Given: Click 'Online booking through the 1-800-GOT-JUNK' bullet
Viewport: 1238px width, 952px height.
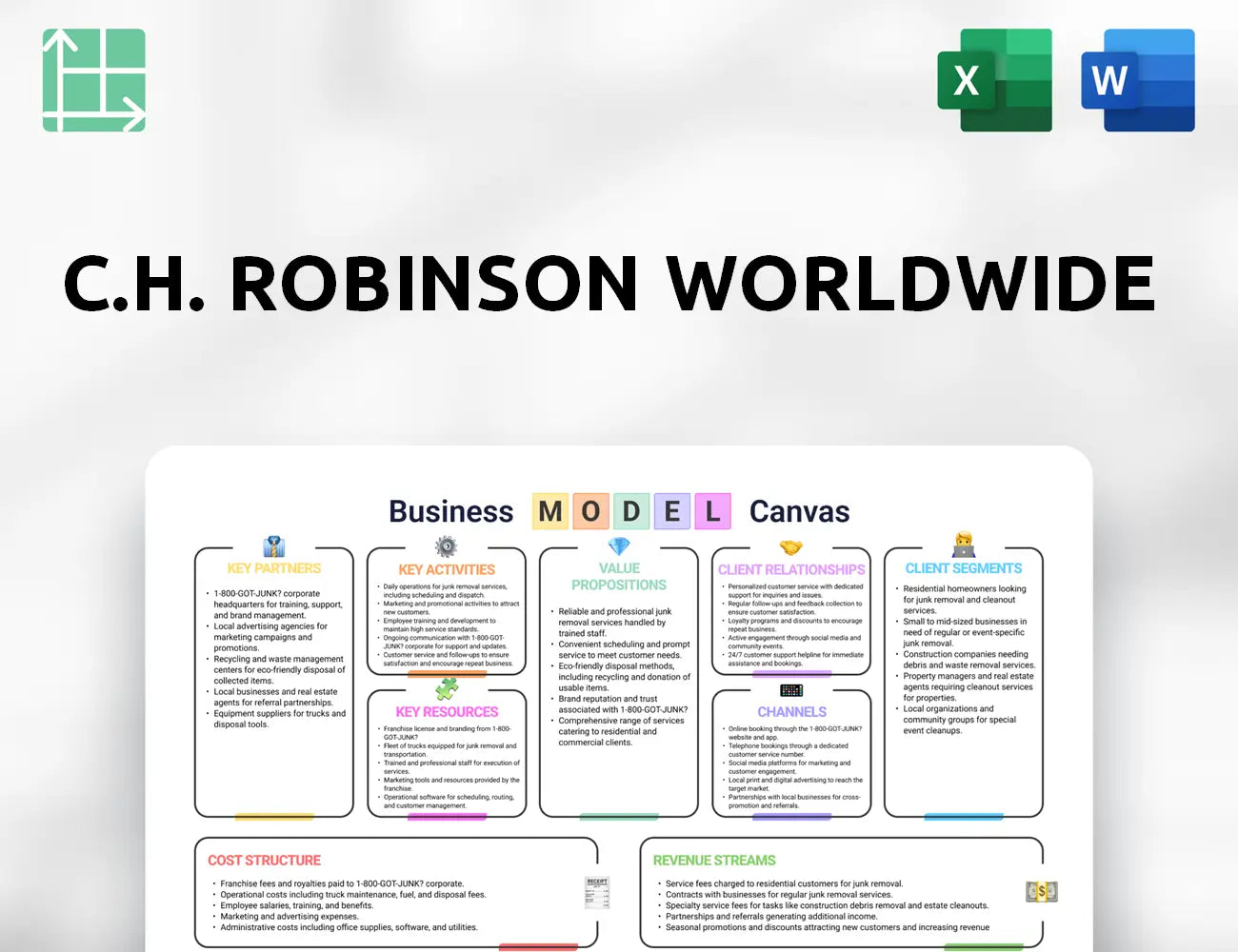Looking at the screenshot, I should pyautogui.click(x=794, y=733).
